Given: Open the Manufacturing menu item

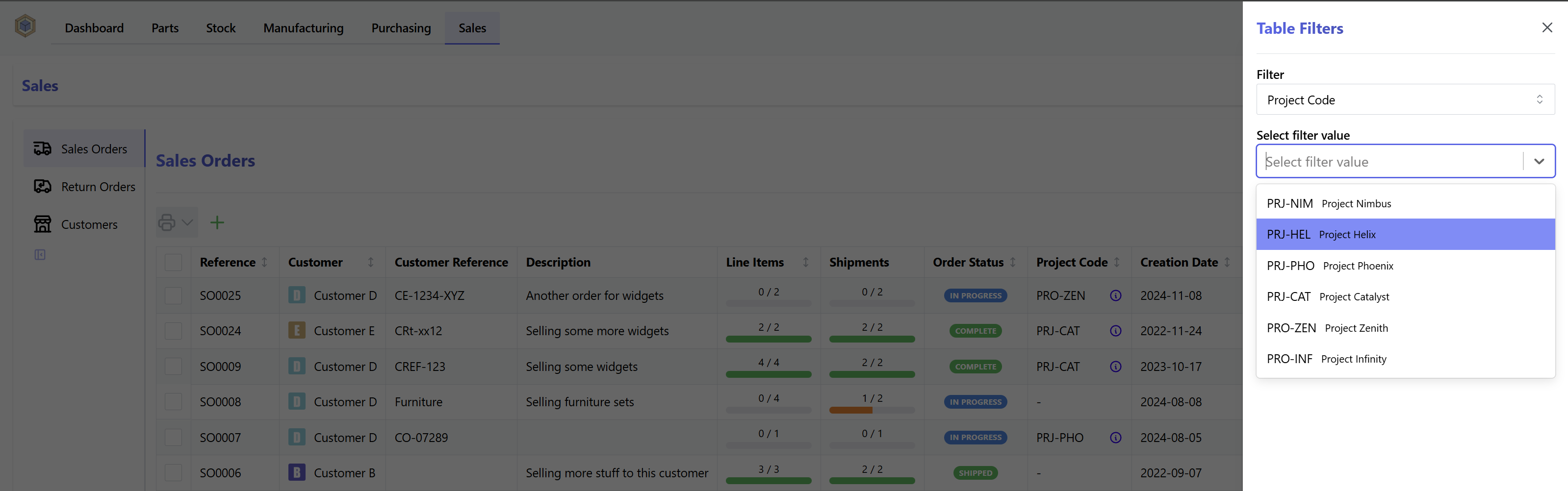Looking at the screenshot, I should pyautogui.click(x=303, y=28).
